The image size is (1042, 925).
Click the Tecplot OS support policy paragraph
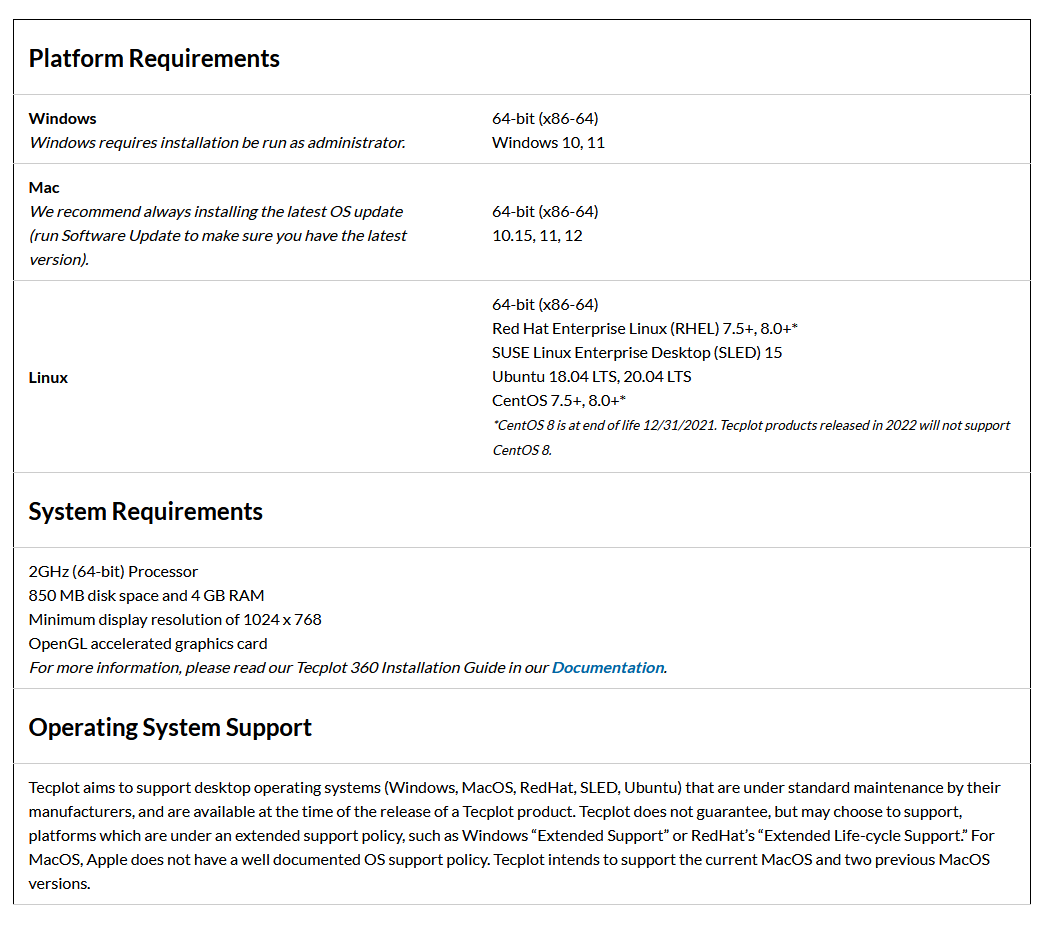[x=514, y=835]
